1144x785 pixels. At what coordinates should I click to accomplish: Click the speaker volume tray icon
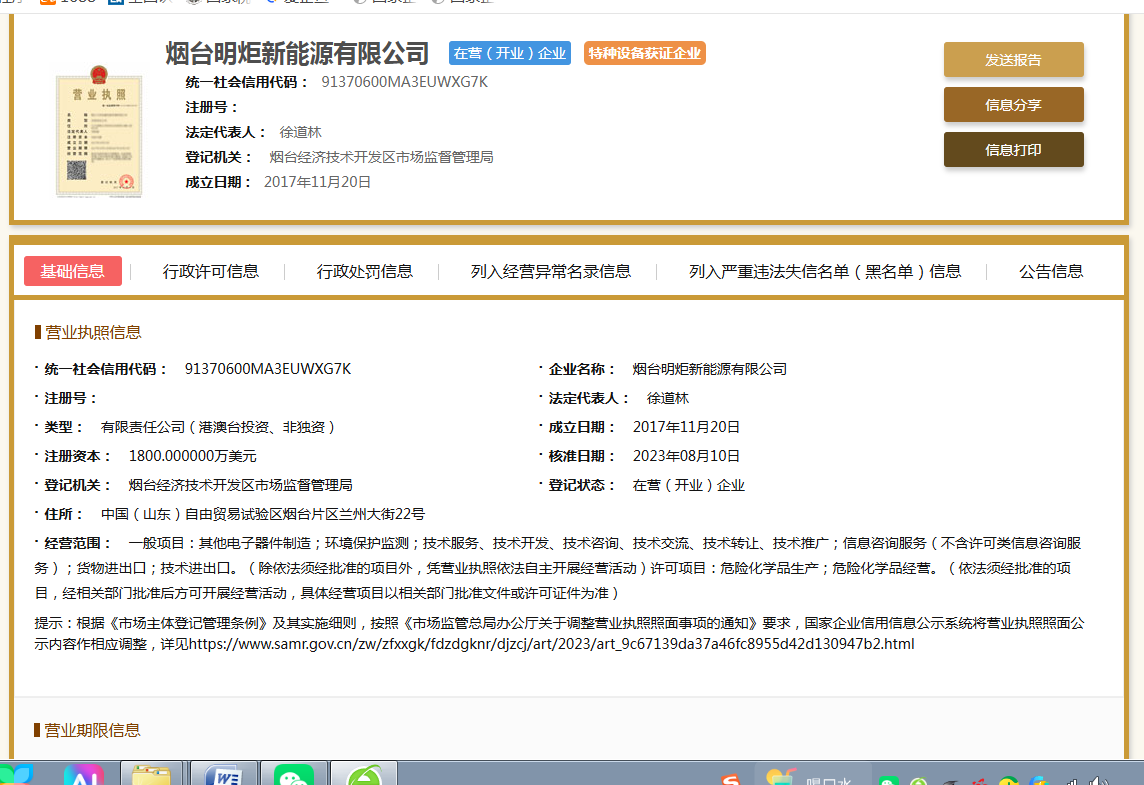[x=1099, y=780]
